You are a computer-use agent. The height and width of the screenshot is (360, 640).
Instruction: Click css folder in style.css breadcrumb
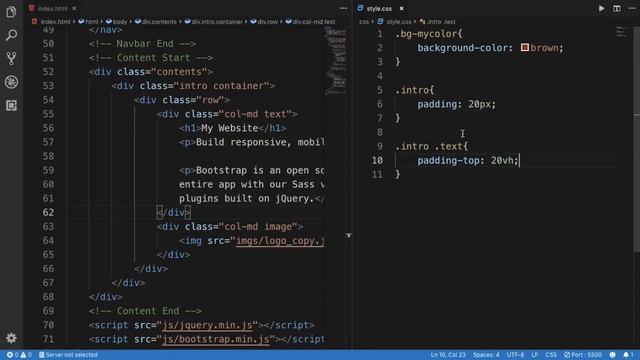[x=364, y=22]
